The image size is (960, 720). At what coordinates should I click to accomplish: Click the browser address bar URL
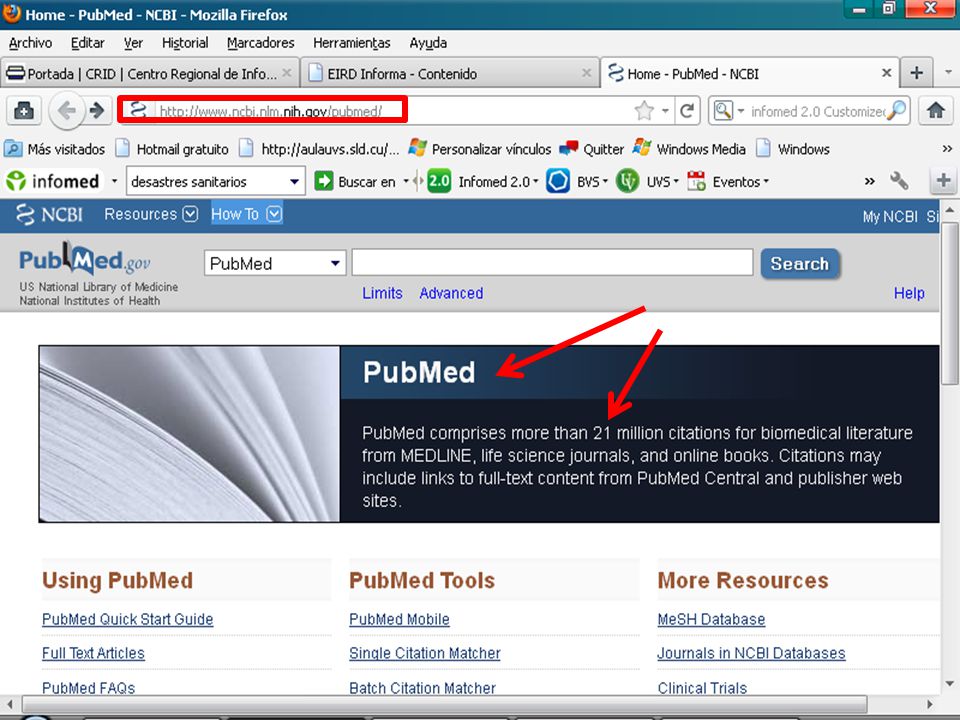tap(271, 111)
